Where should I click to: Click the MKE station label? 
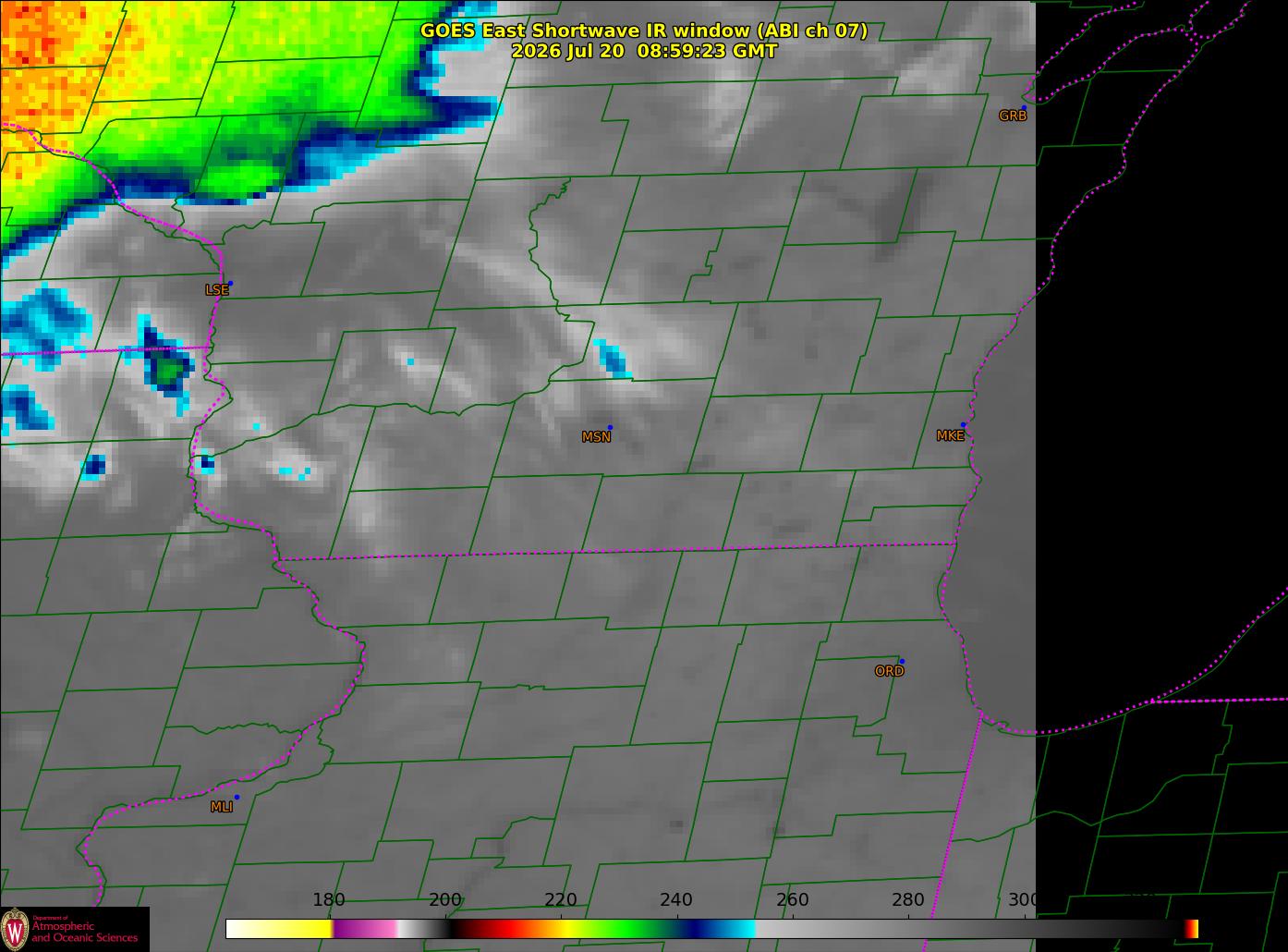click(950, 435)
